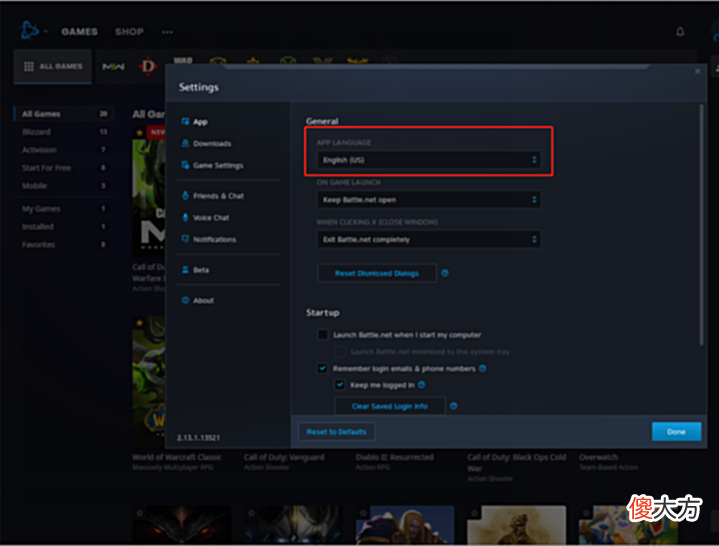
Task: Open the more options ellipsis menu
Action: [x=167, y=32]
